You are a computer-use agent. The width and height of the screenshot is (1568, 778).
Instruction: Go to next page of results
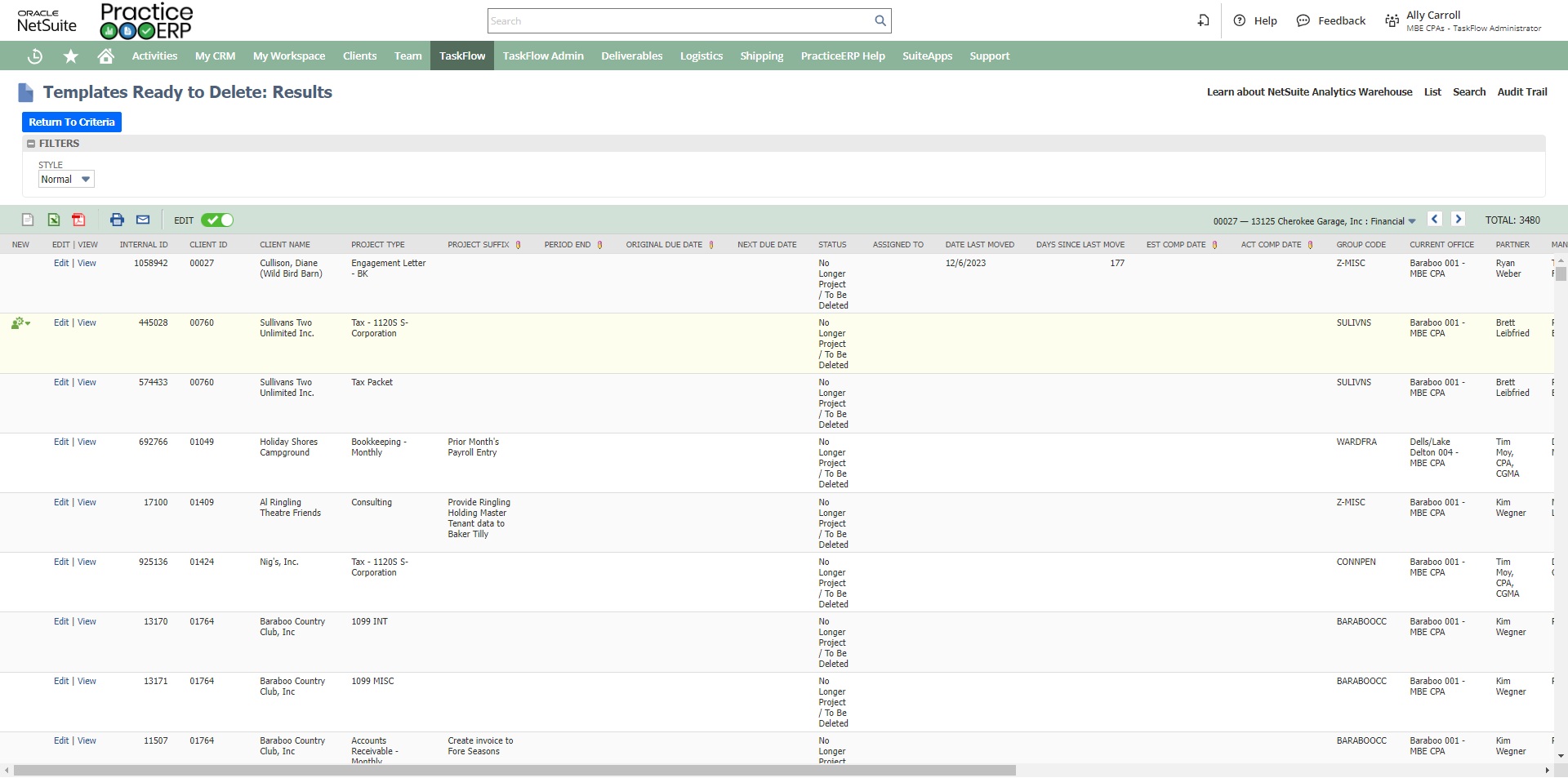1458,219
